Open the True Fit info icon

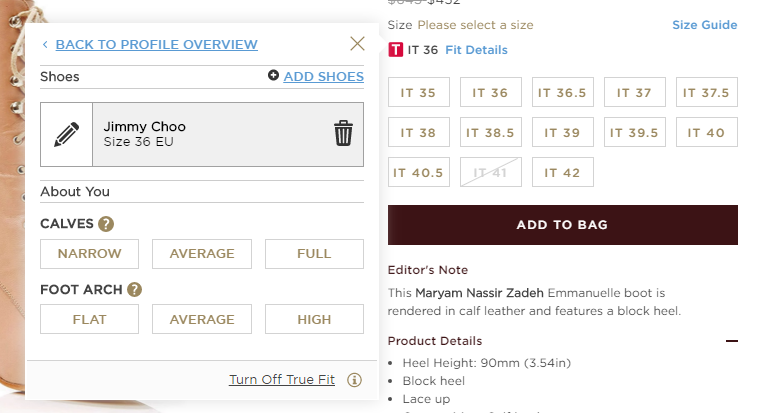coord(354,380)
